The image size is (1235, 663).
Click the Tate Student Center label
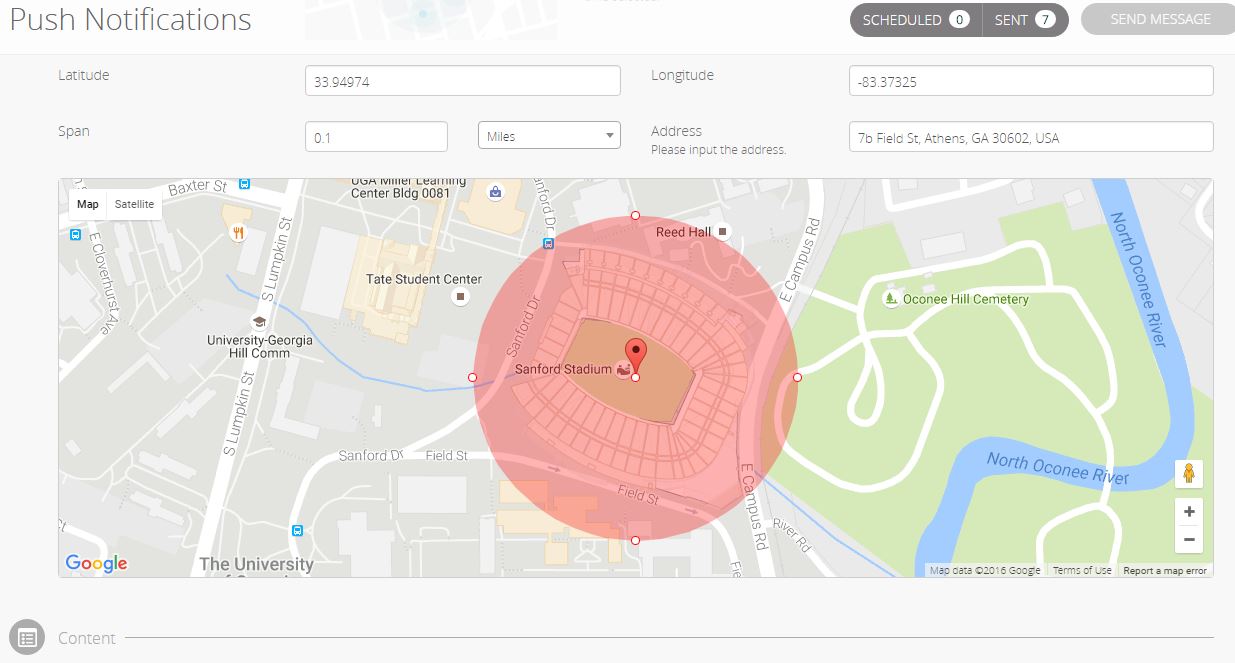pyautogui.click(x=424, y=279)
